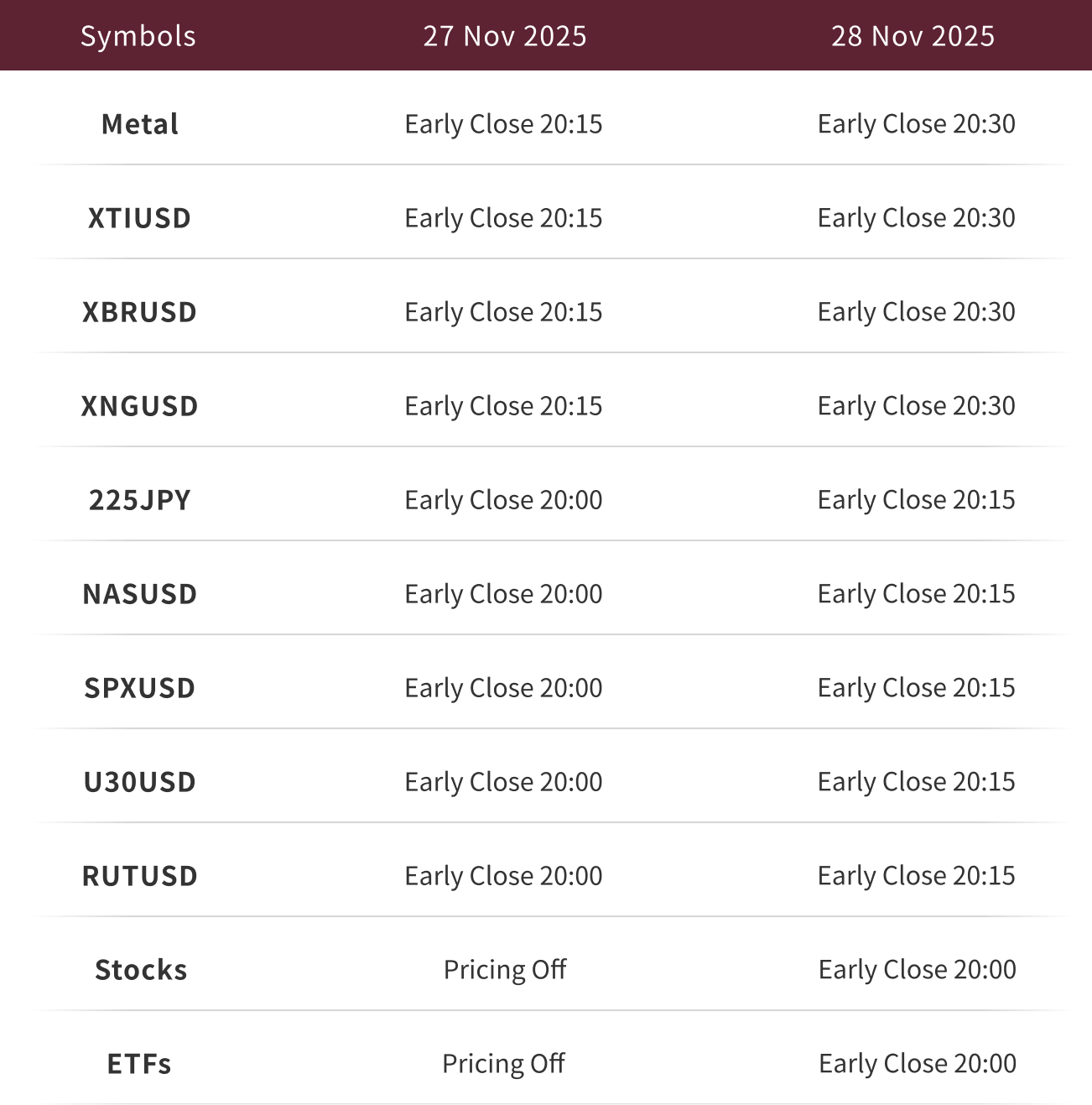Select the U30USD symbol label
This screenshot has width=1092, height=1105.
tap(140, 782)
